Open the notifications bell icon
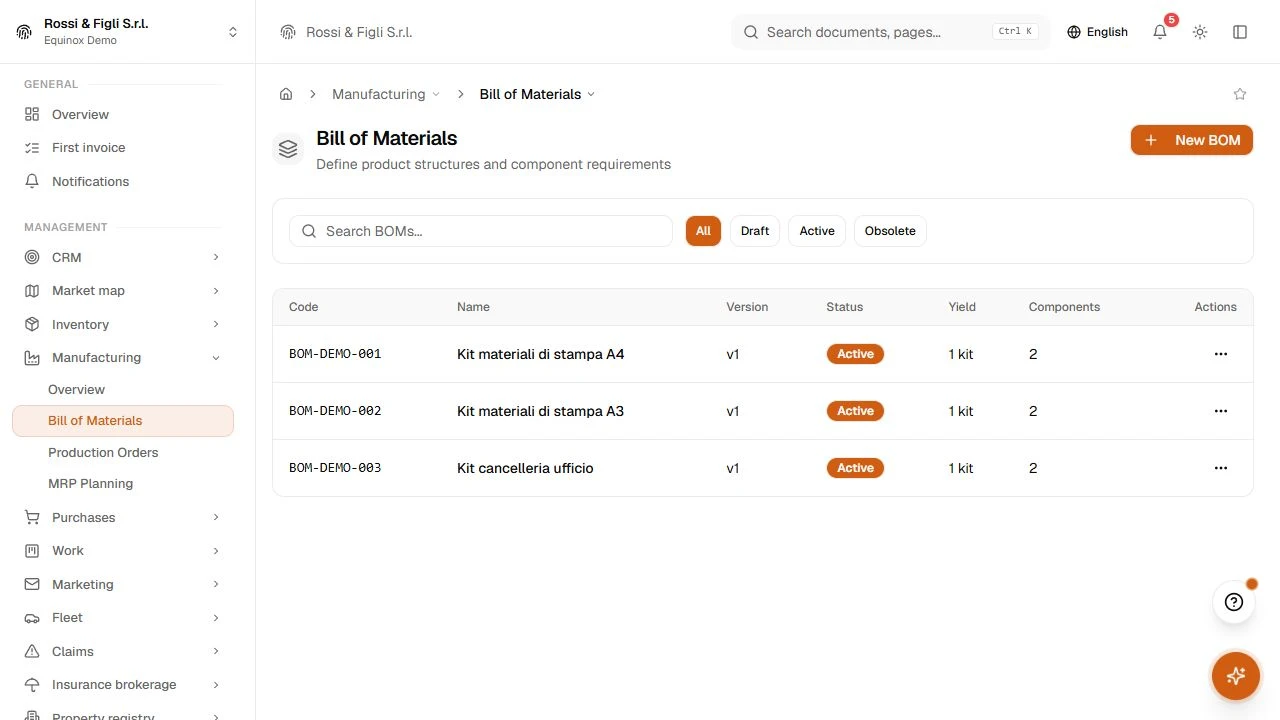Viewport: 1280px width, 720px height. pyautogui.click(x=1160, y=32)
